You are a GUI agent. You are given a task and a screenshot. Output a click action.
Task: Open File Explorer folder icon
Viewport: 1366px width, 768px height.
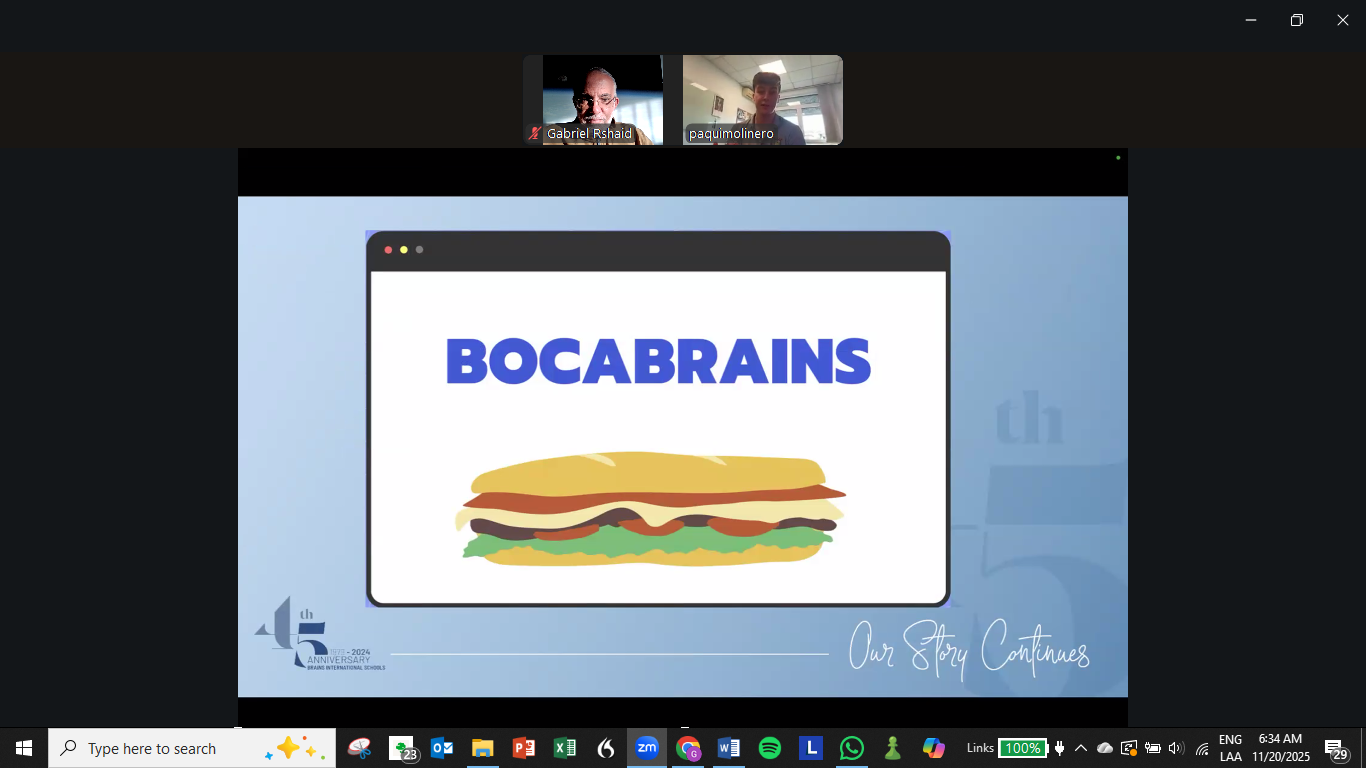(483, 748)
